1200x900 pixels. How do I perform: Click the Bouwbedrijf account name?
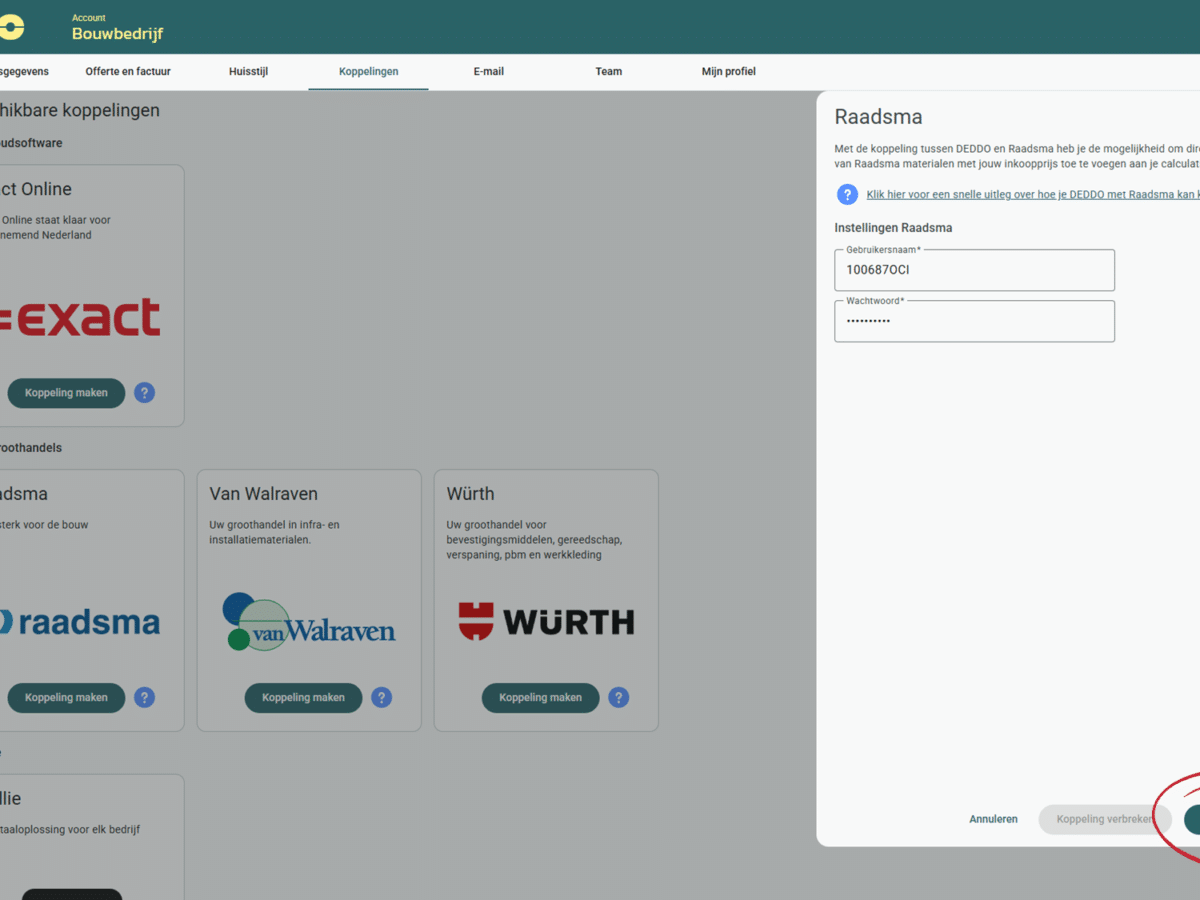117,34
